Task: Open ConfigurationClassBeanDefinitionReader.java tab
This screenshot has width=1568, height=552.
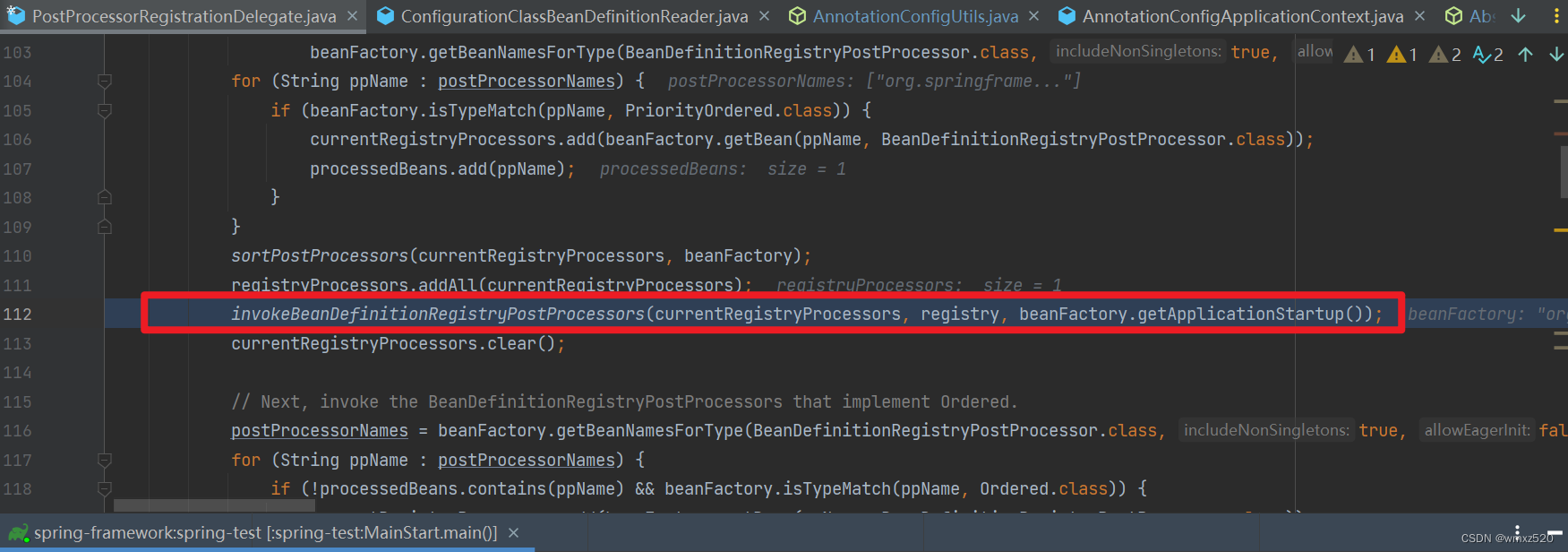Action: pos(574,16)
